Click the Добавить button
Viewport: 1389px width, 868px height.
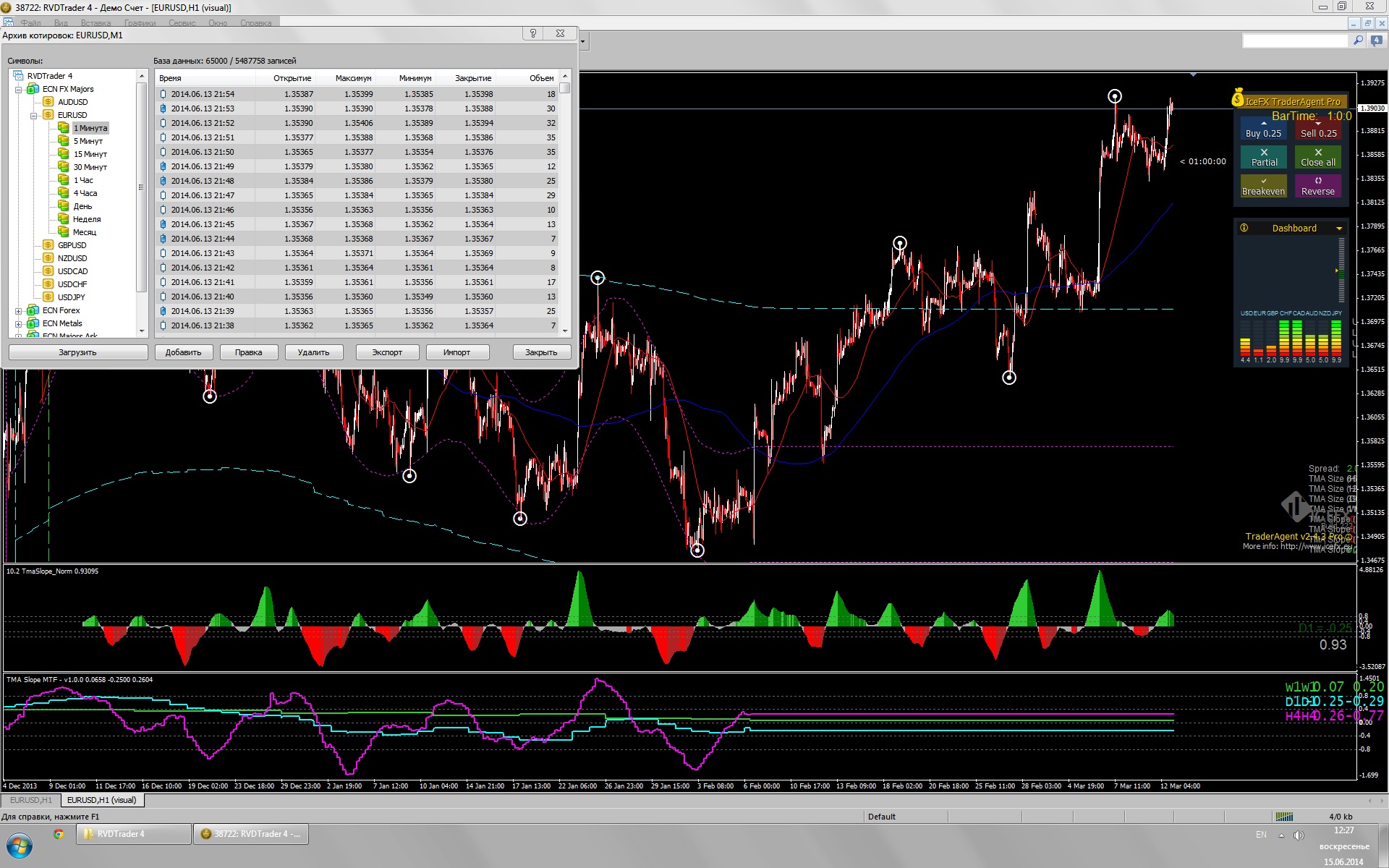click(184, 352)
